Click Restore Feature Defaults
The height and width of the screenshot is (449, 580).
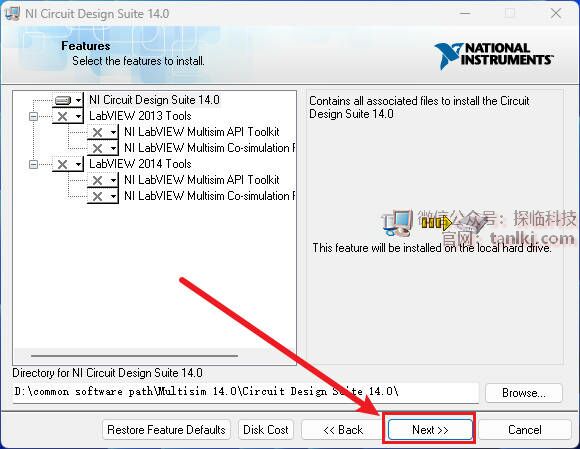(x=166, y=430)
